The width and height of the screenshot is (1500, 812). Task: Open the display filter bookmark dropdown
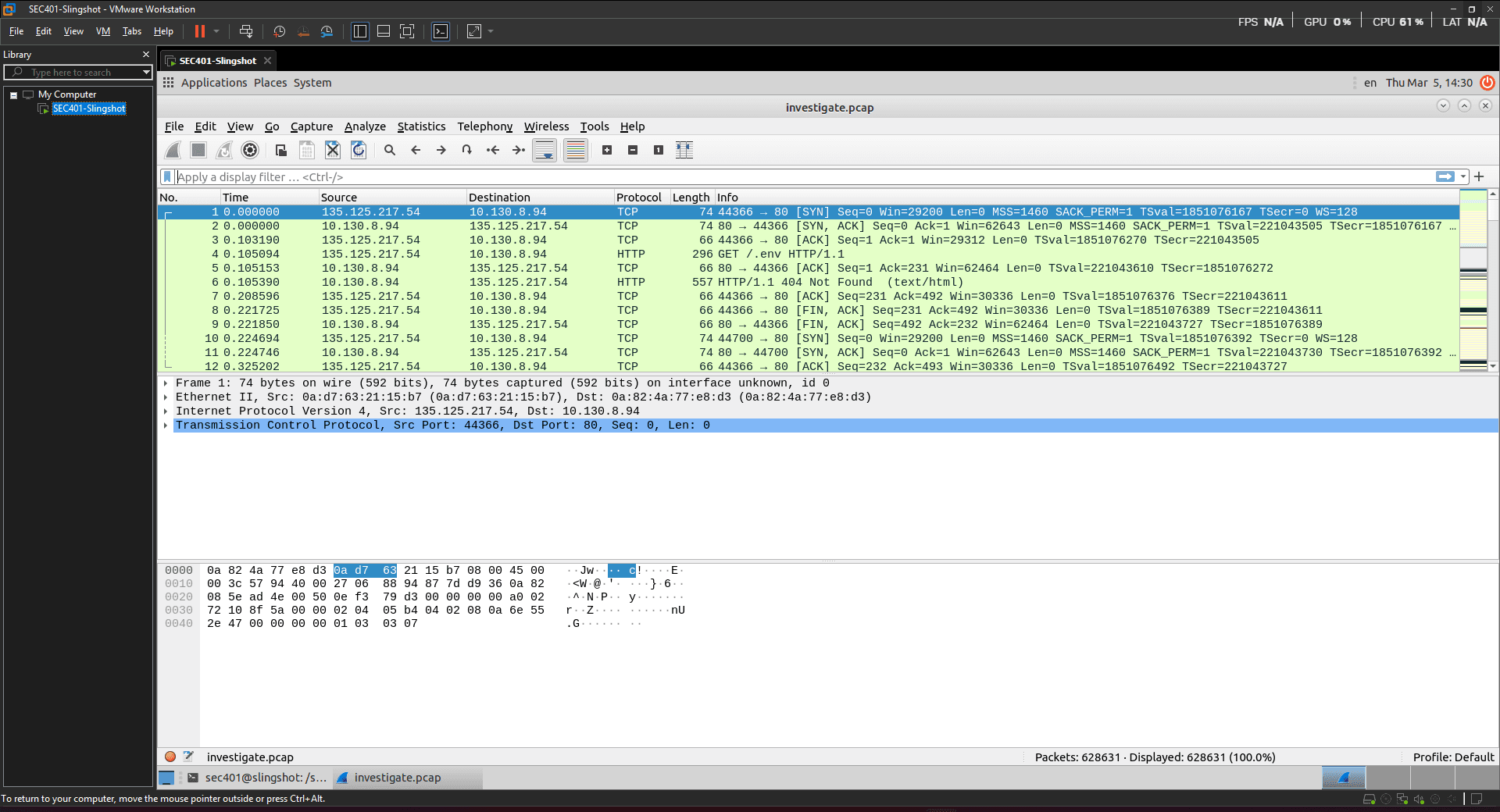tap(166, 176)
